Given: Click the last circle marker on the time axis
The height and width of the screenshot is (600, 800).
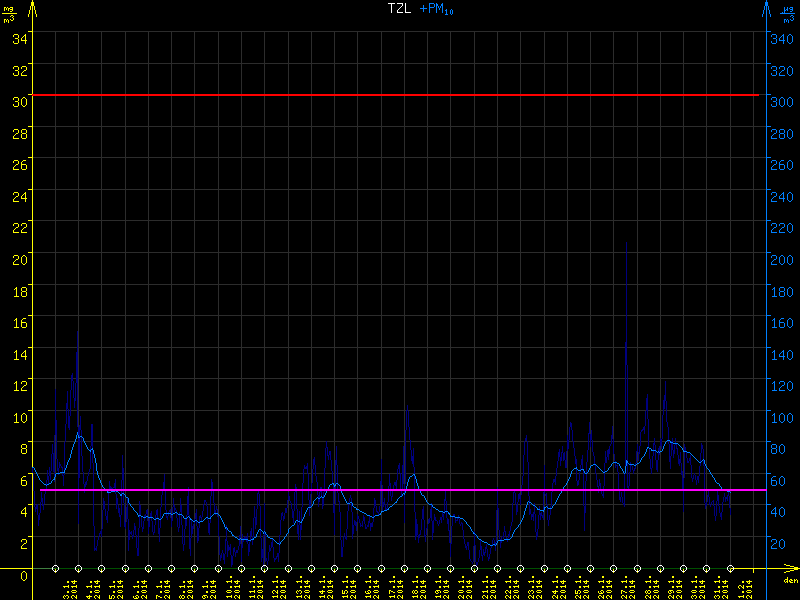Looking at the screenshot, I should pos(729,568).
